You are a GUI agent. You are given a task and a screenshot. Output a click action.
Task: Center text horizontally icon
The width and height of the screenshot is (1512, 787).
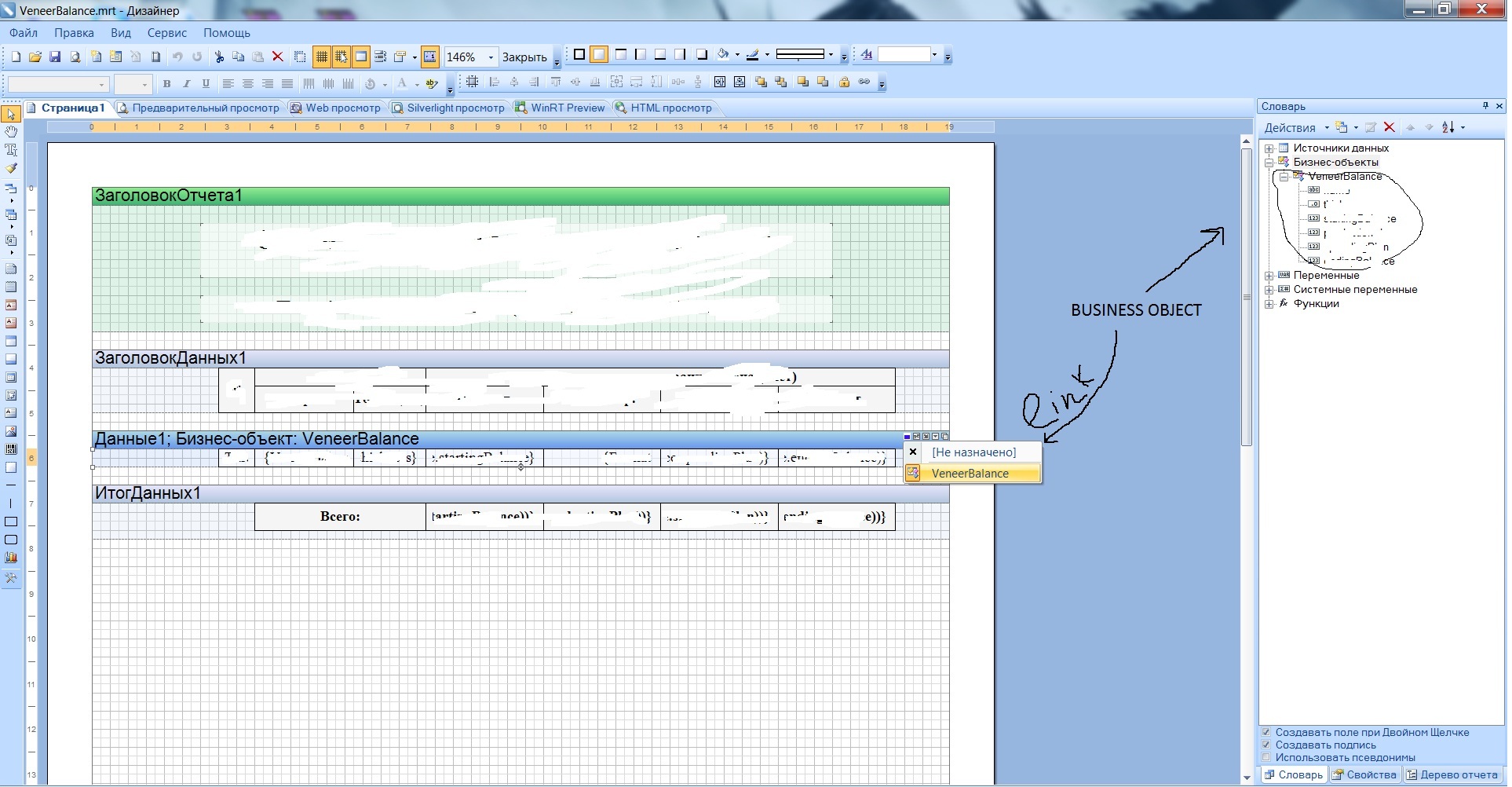248,83
